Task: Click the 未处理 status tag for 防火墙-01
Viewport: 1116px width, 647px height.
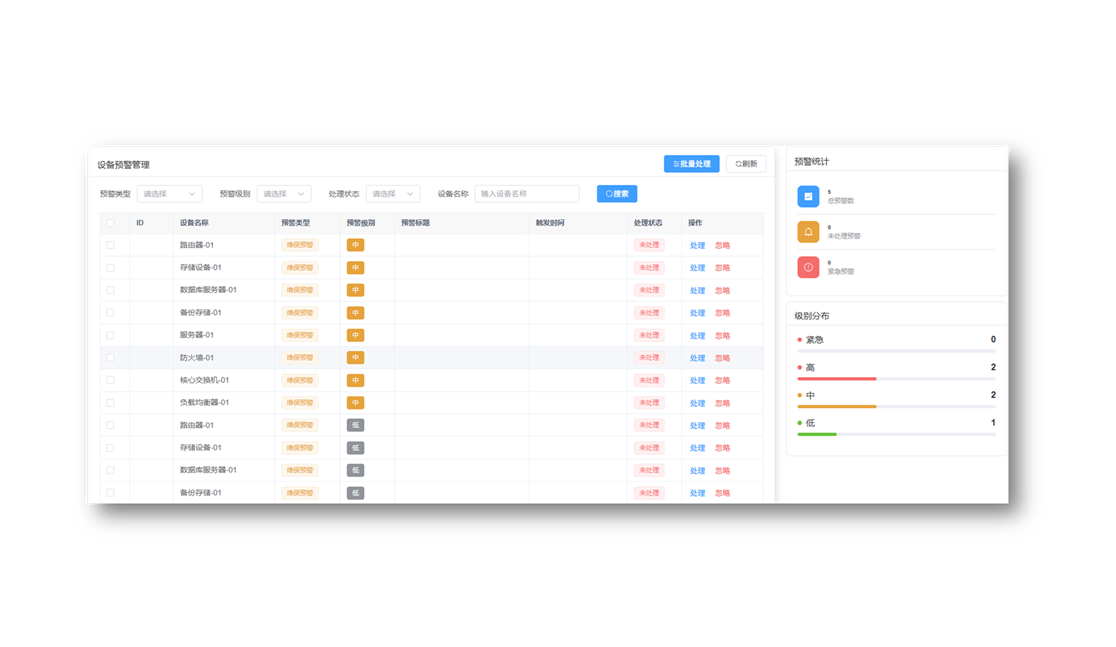Action: click(x=648, y=358)
